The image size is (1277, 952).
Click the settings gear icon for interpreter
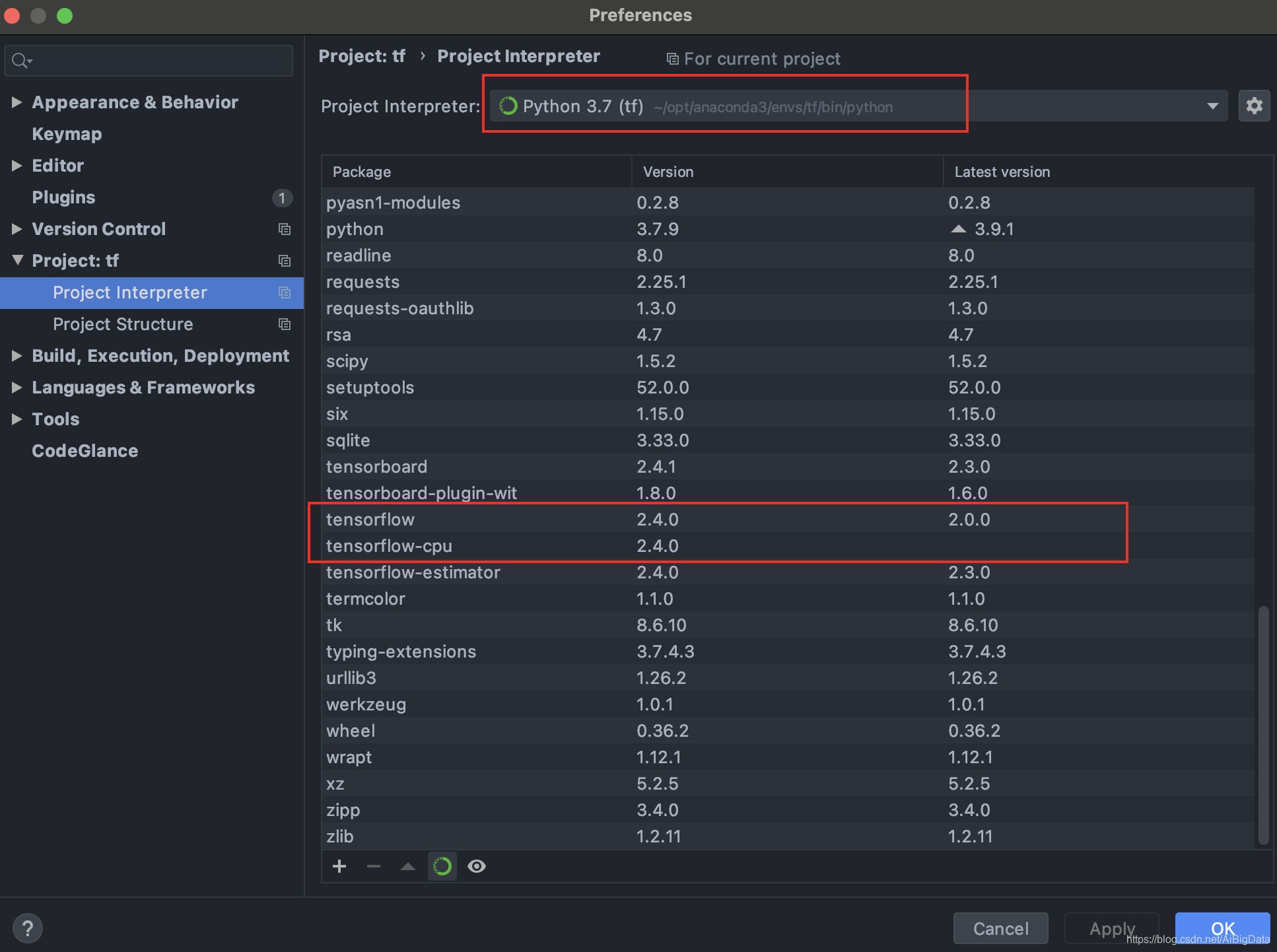(x=1254, y=105)
